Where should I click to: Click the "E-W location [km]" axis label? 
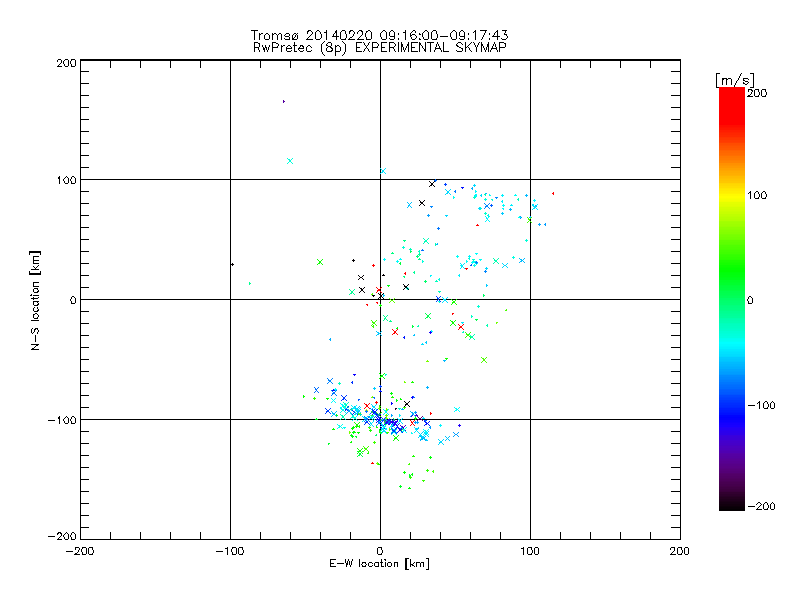(379, 564)
